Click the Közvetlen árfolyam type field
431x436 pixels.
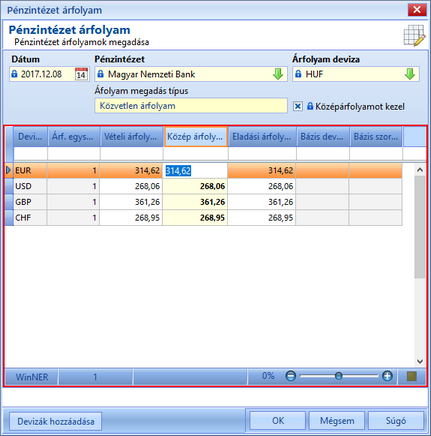pos(191,106)
